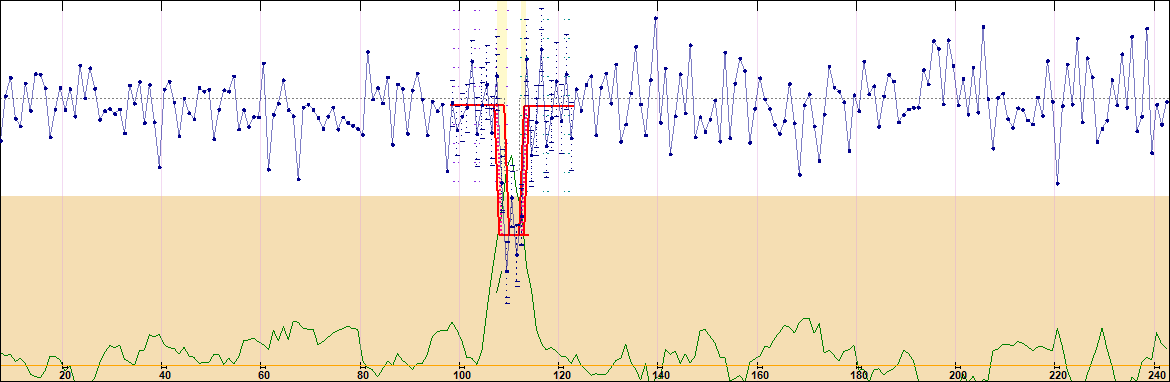
Task: Select the x-axis label 80
Action: [x=363, y=374]
